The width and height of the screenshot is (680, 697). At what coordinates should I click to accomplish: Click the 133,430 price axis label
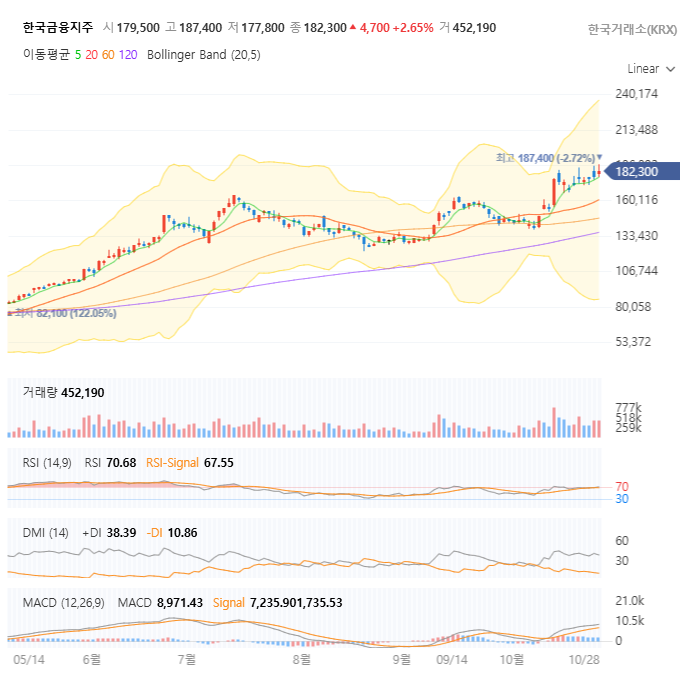(x=636, y=236)
